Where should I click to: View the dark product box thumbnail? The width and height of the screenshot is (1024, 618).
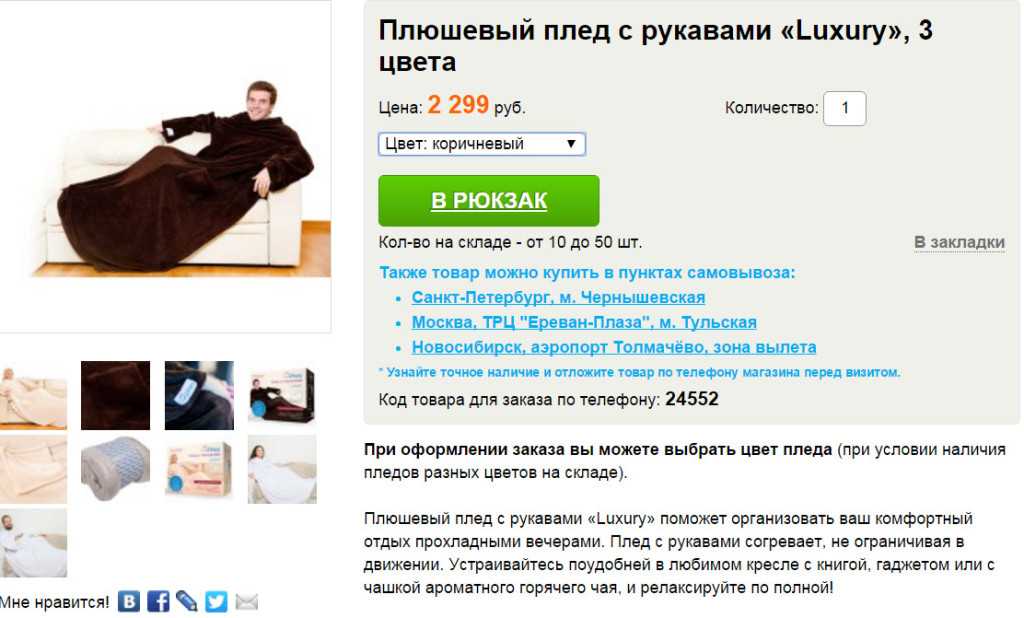pos(282,395)
